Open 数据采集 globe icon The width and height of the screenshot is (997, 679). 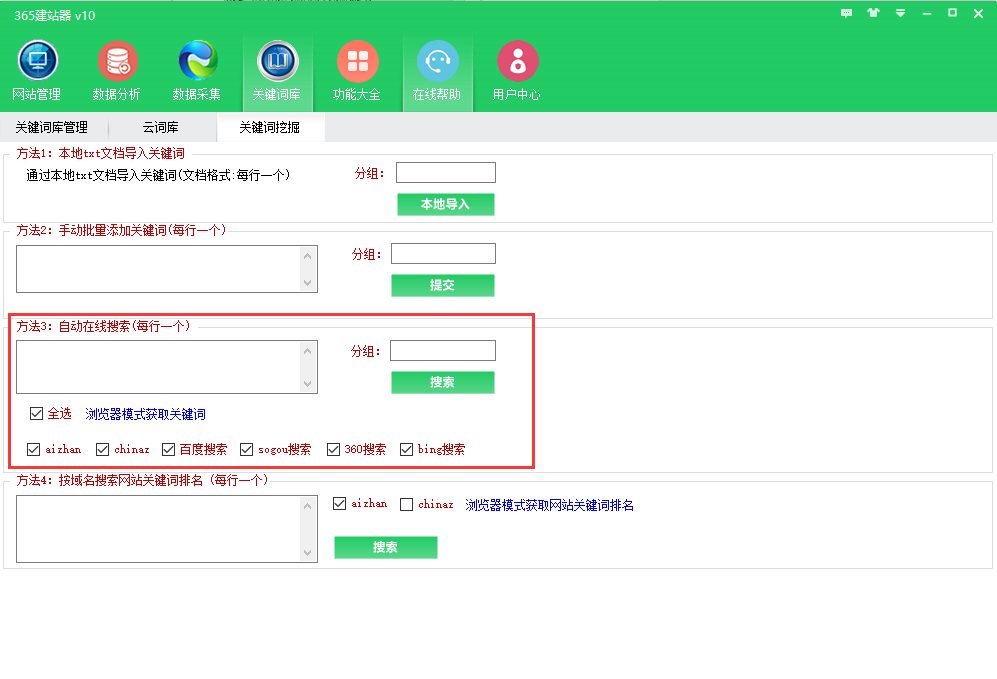point(198,61)
